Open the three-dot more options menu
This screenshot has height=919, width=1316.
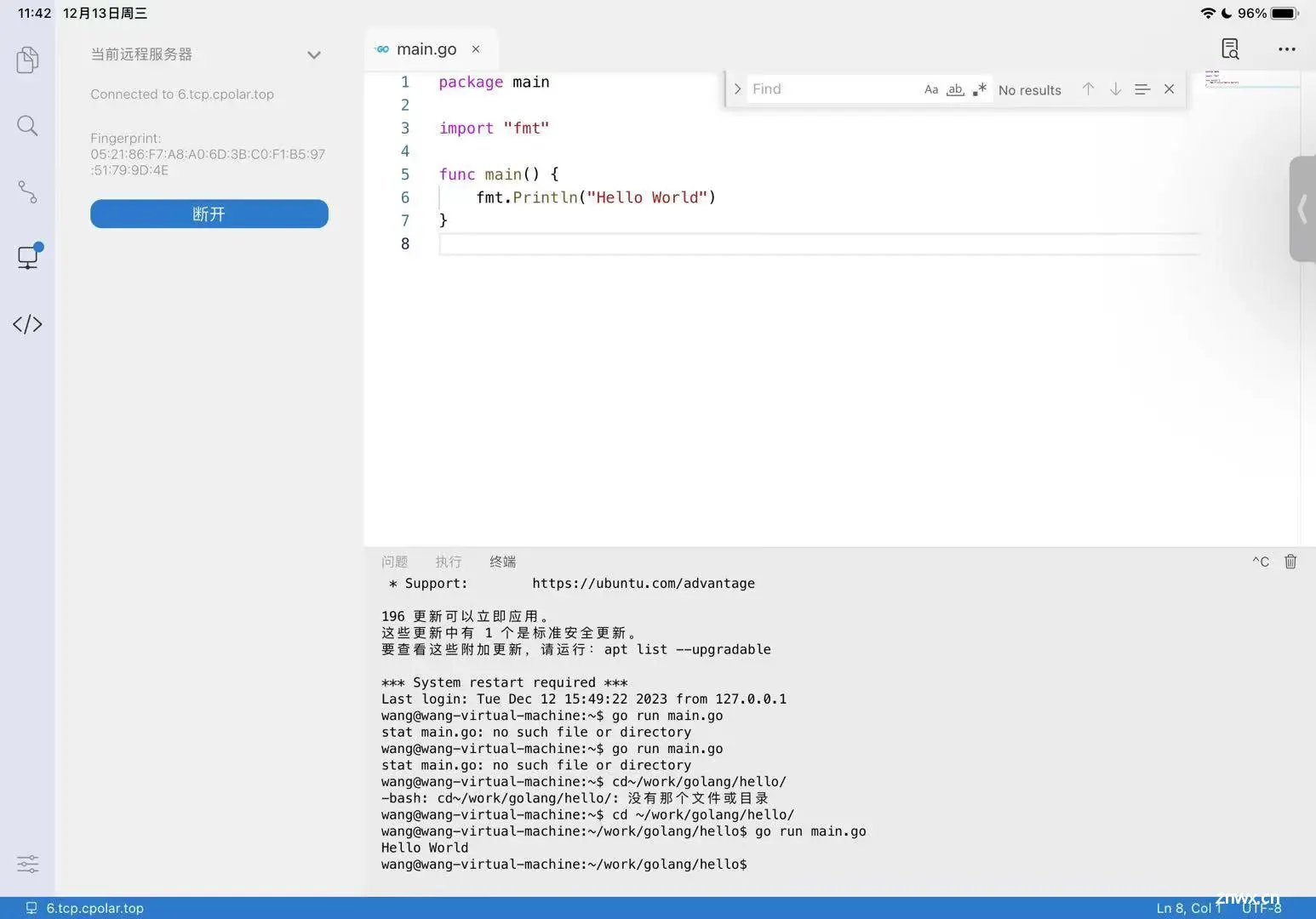[1287, 49]
